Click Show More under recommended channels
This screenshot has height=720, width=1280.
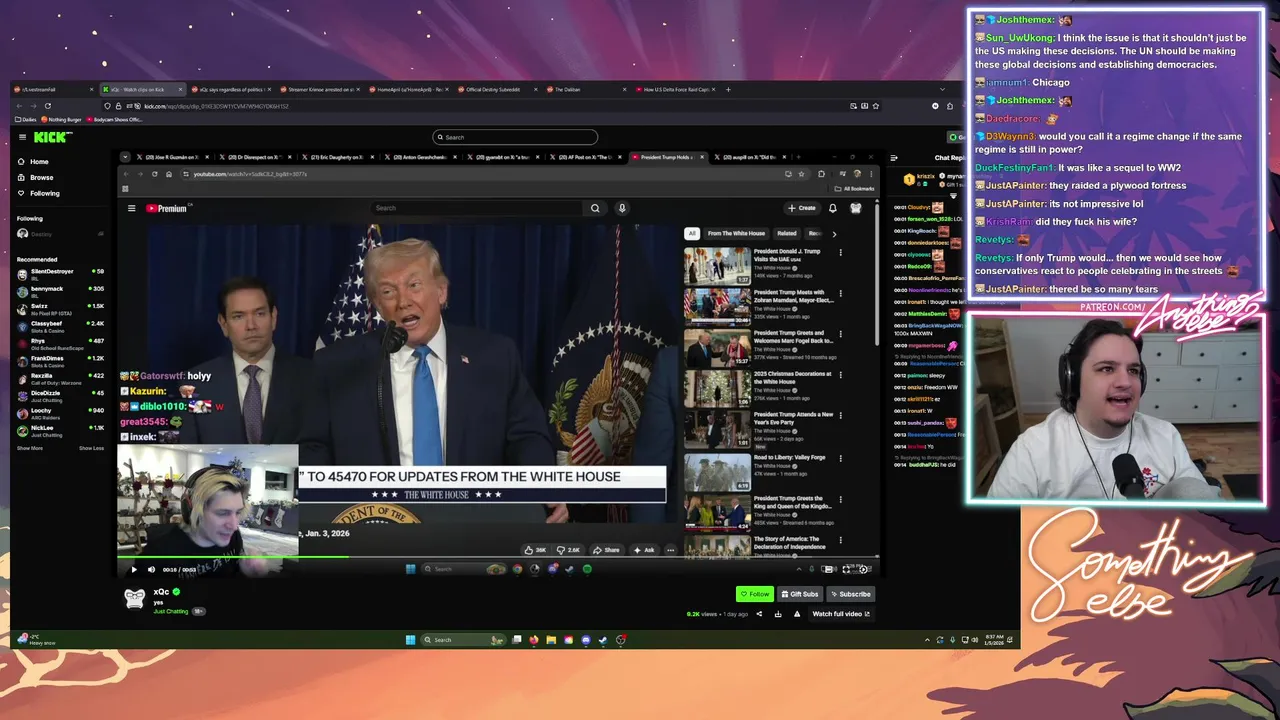click(x=30, y=448)
